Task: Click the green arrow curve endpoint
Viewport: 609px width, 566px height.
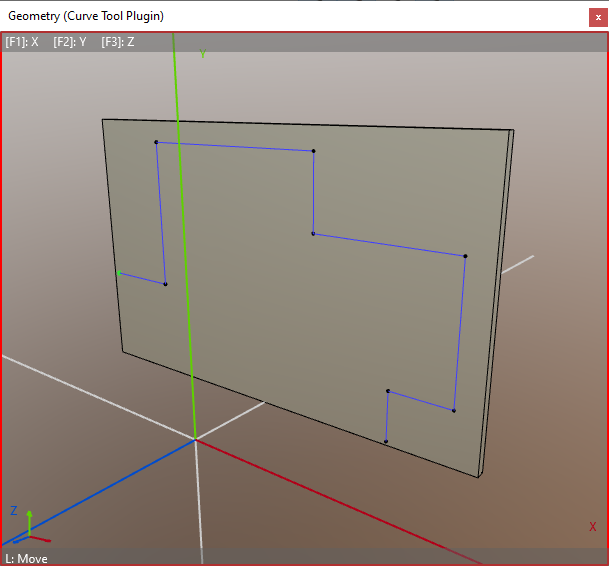Action: 120,273
